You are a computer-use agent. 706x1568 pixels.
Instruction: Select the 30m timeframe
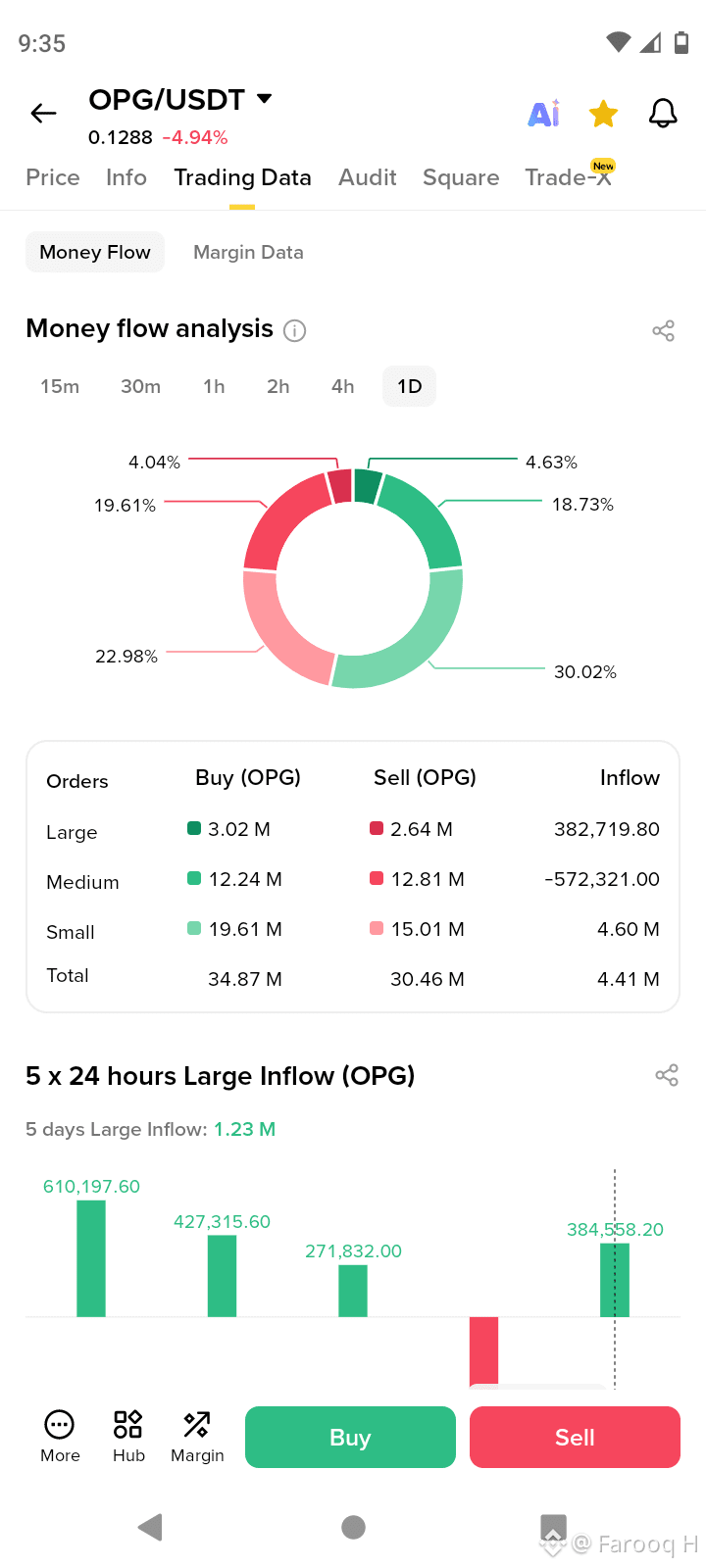(x=140, y=386)
